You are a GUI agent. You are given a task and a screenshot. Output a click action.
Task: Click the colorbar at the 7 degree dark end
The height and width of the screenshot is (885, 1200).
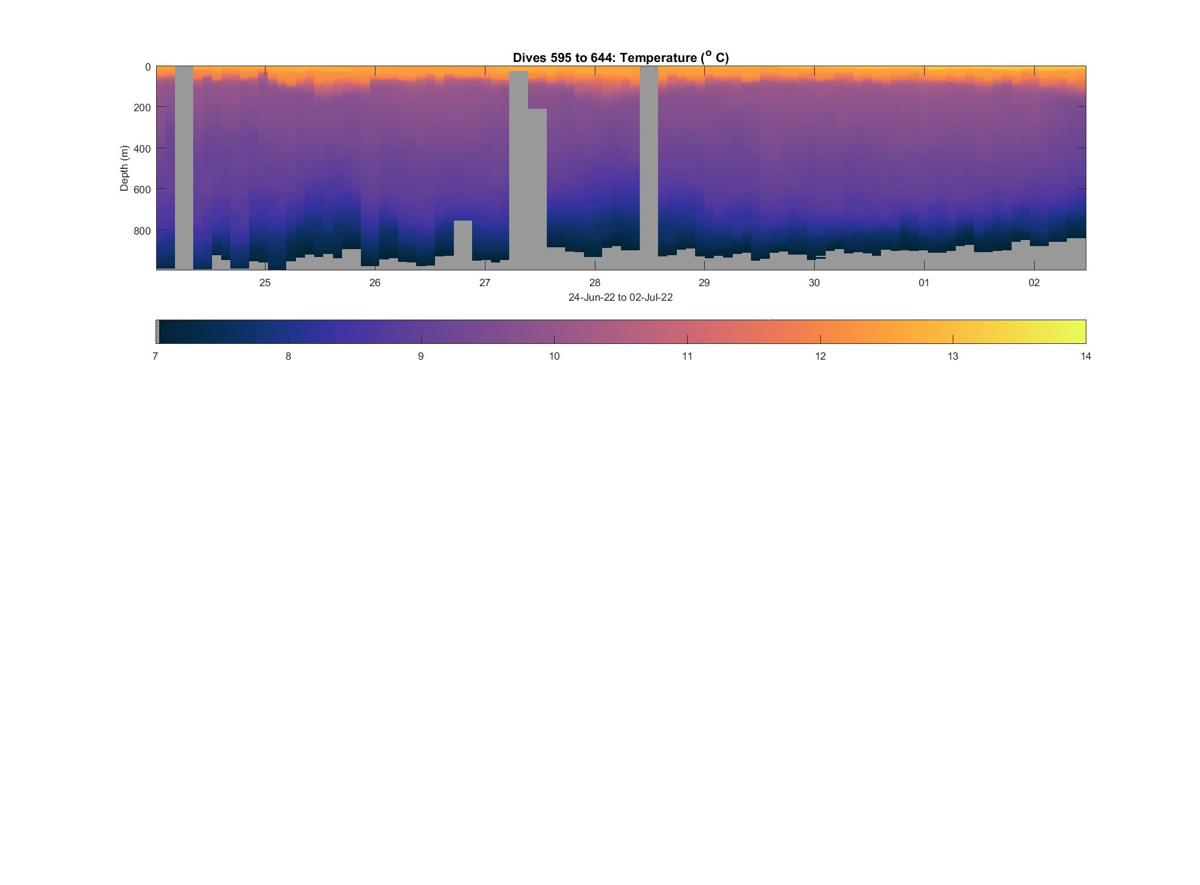pyautogui.click(x=164, y=332)
